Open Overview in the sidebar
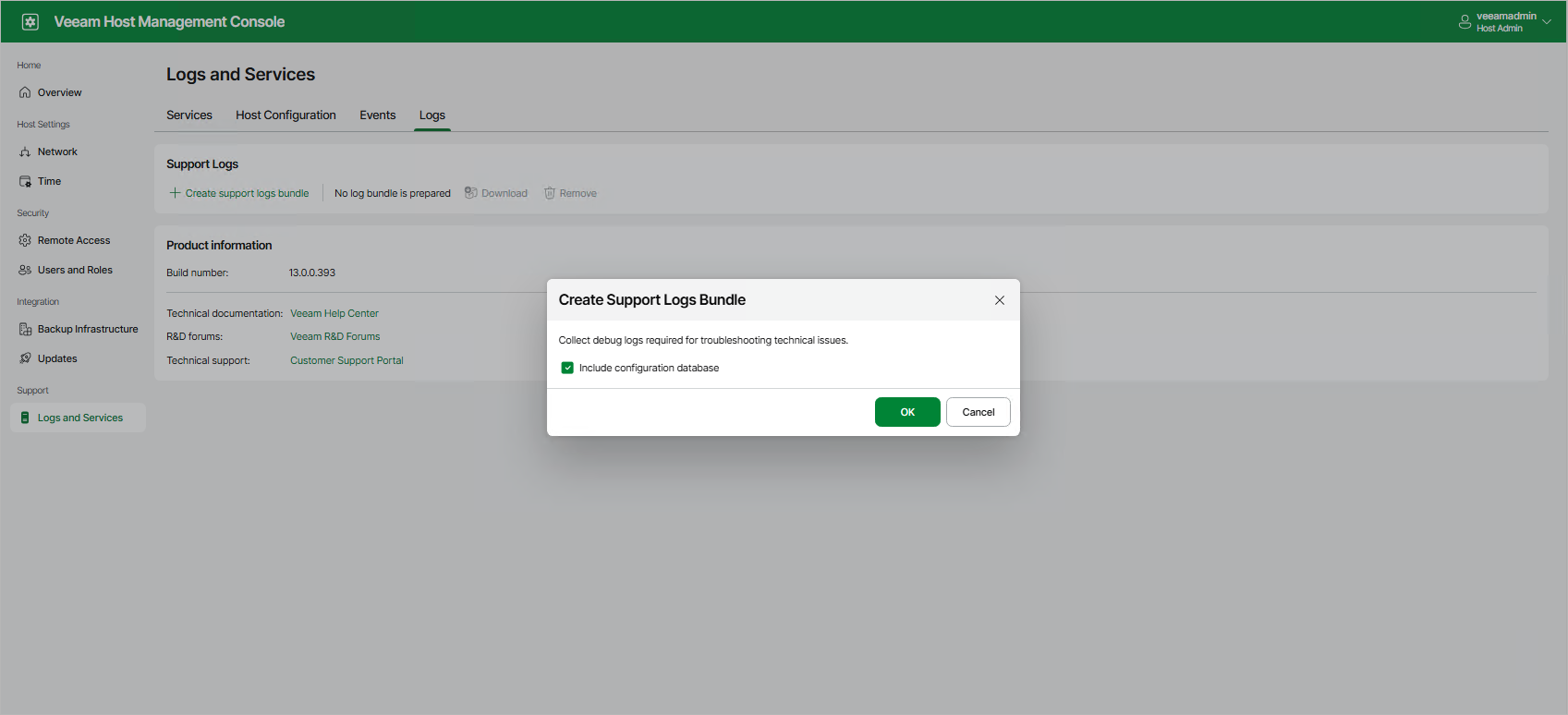The image size is (1568, 715). [60, 92]
